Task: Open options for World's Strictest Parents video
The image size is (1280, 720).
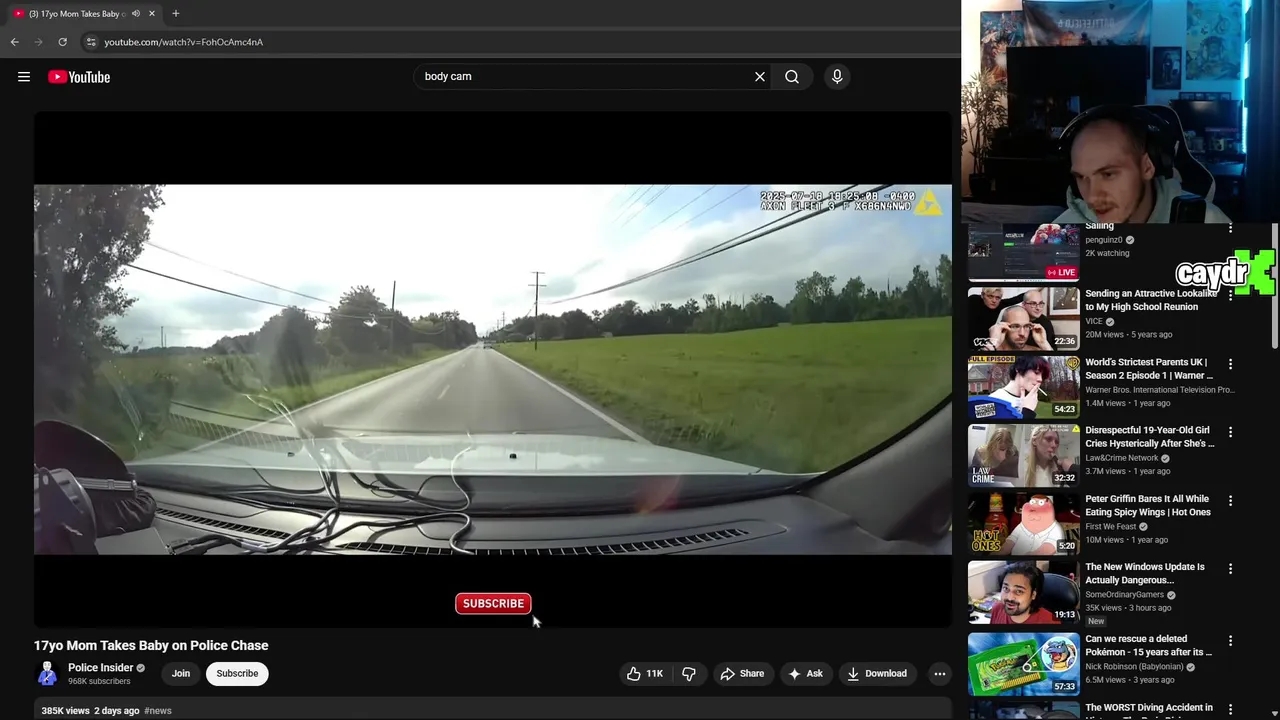Action: [x=1231, y=364]
